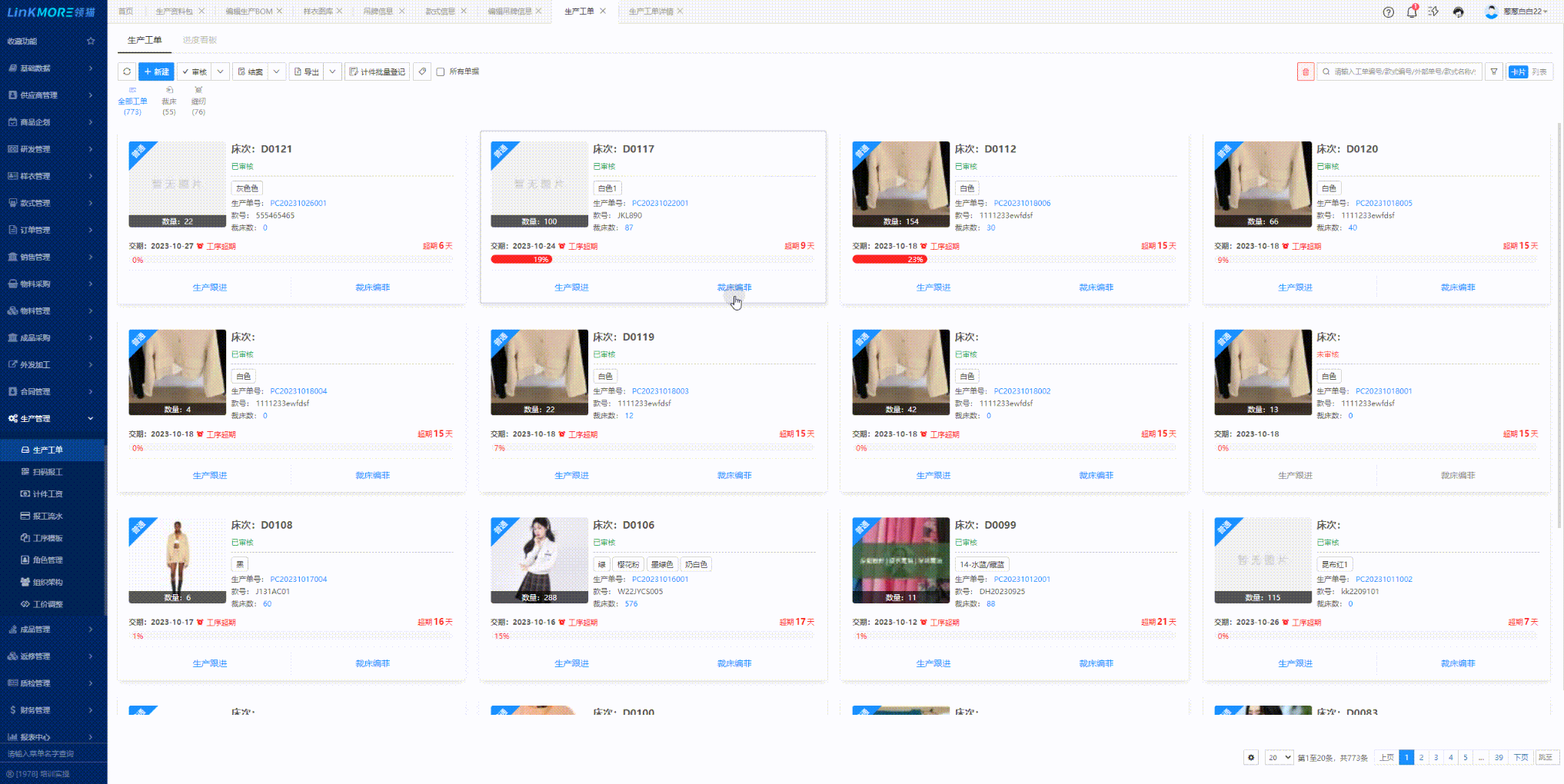
Task: Click the red trash bin icon
Action: point(1305,71)
